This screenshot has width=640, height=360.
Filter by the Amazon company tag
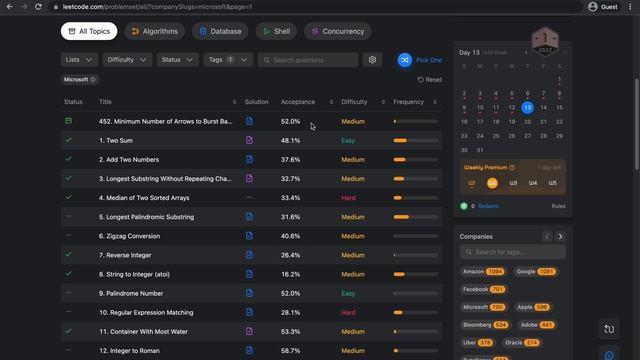[483, 271]
